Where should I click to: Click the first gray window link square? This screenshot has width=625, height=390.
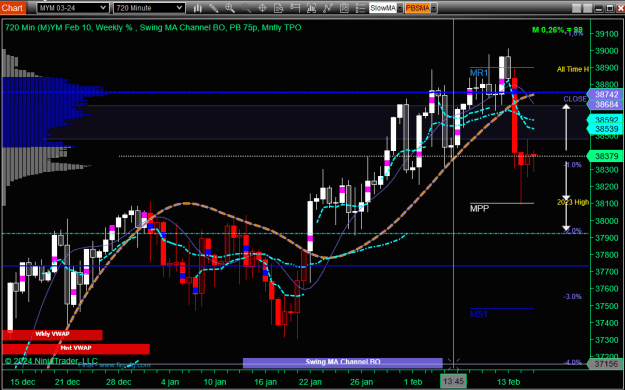(x=576, y=8)
